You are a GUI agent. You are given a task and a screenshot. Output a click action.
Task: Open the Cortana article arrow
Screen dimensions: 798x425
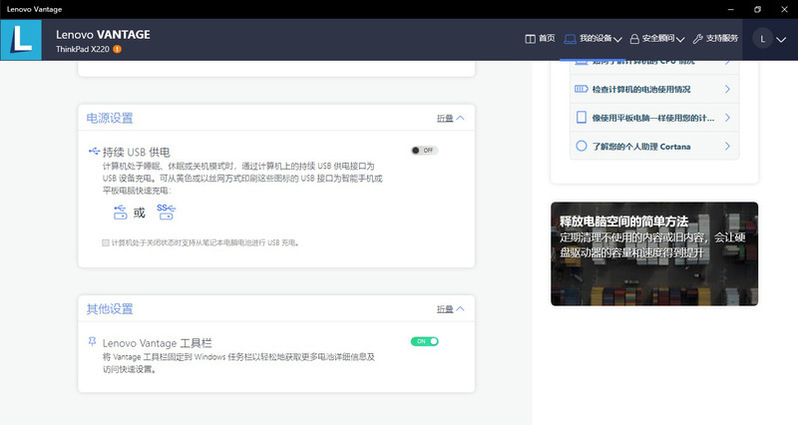point(727,146)
